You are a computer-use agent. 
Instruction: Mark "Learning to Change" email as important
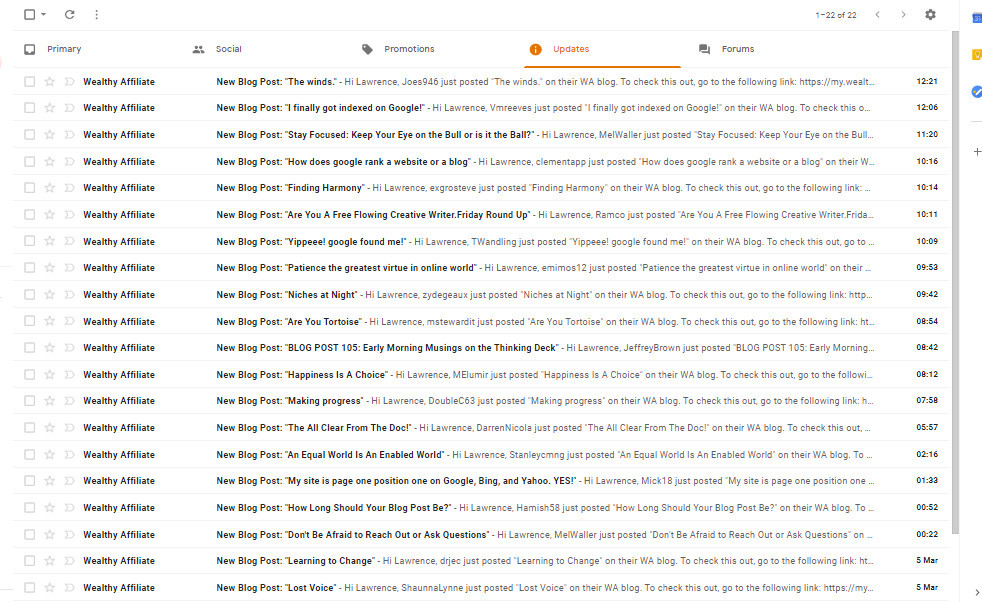point(70,561)
